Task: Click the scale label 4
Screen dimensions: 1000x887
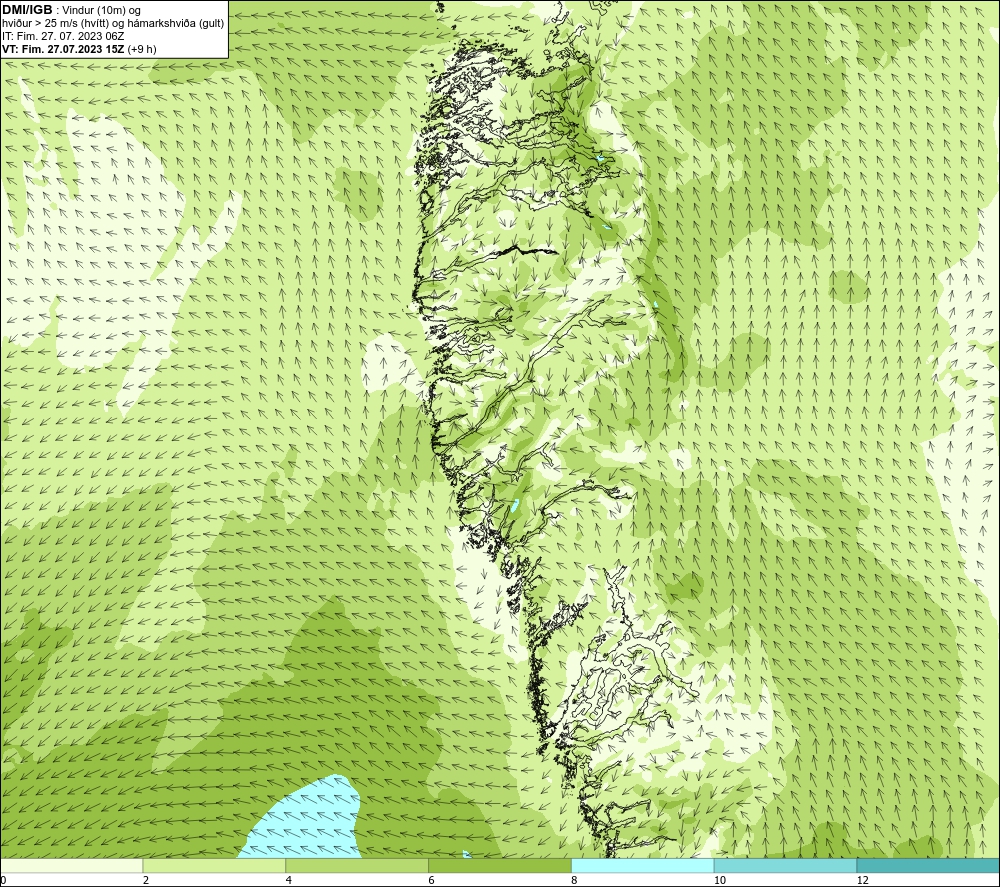Action: coord(289,880)
